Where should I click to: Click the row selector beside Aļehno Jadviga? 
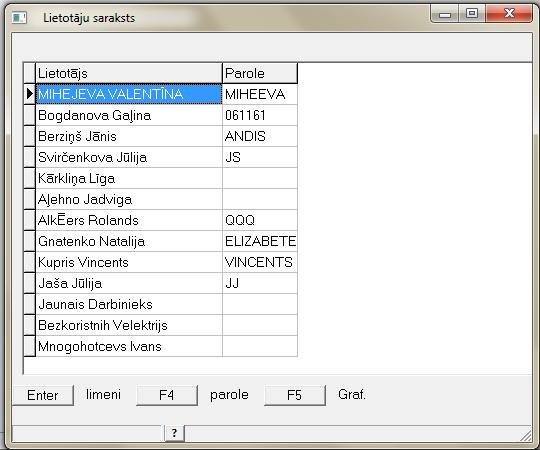(x=30, y=199)
